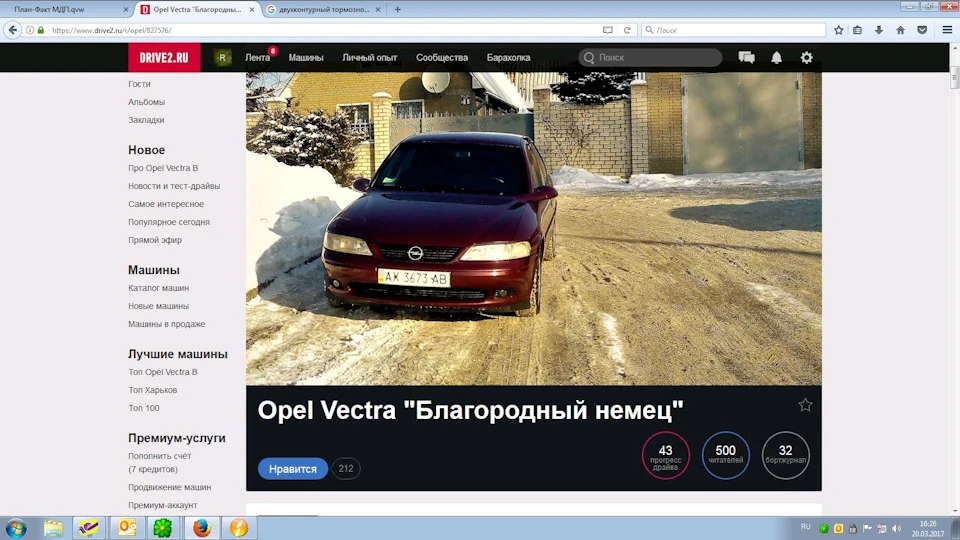Viewport: 960px width, 540px height.
Task: Open Лента in top navigation
Action: (257, 58)
